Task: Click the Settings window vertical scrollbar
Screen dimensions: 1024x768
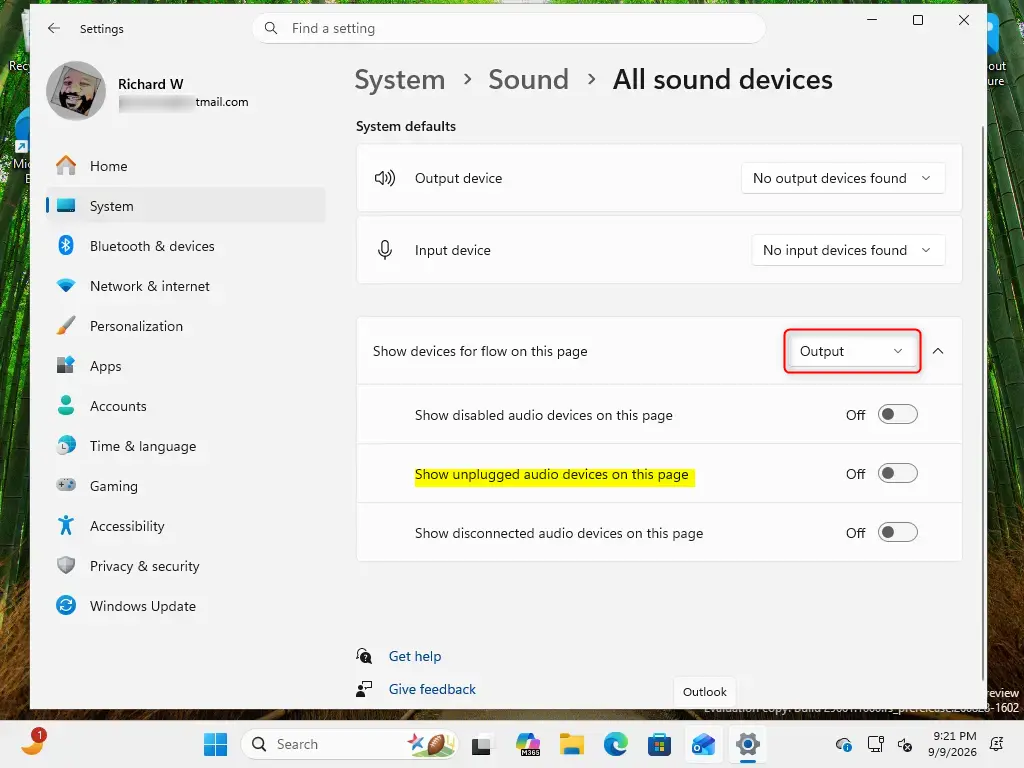Action: tap(983, 402)
